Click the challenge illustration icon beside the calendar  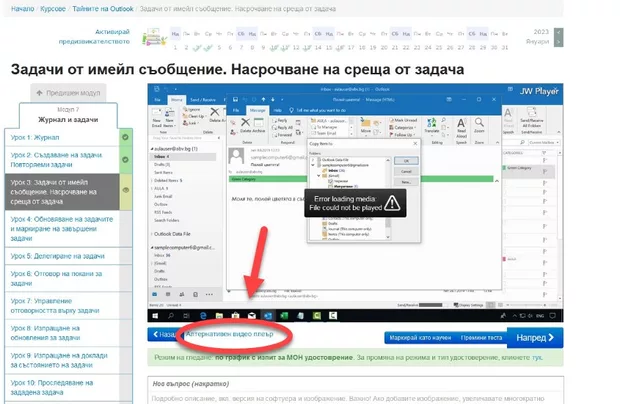pyautogui.click(x=153, y=37)
